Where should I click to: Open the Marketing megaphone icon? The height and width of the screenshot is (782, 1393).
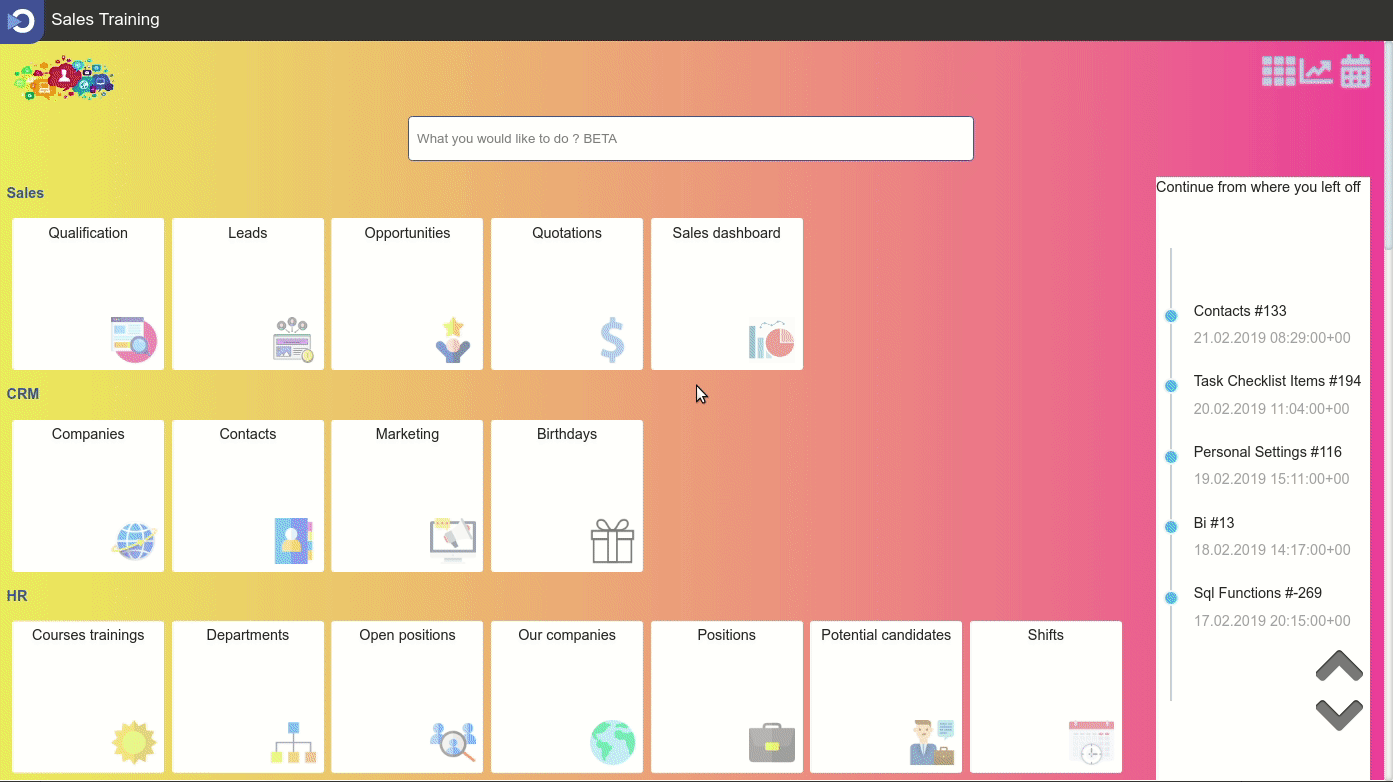point(453,541)
